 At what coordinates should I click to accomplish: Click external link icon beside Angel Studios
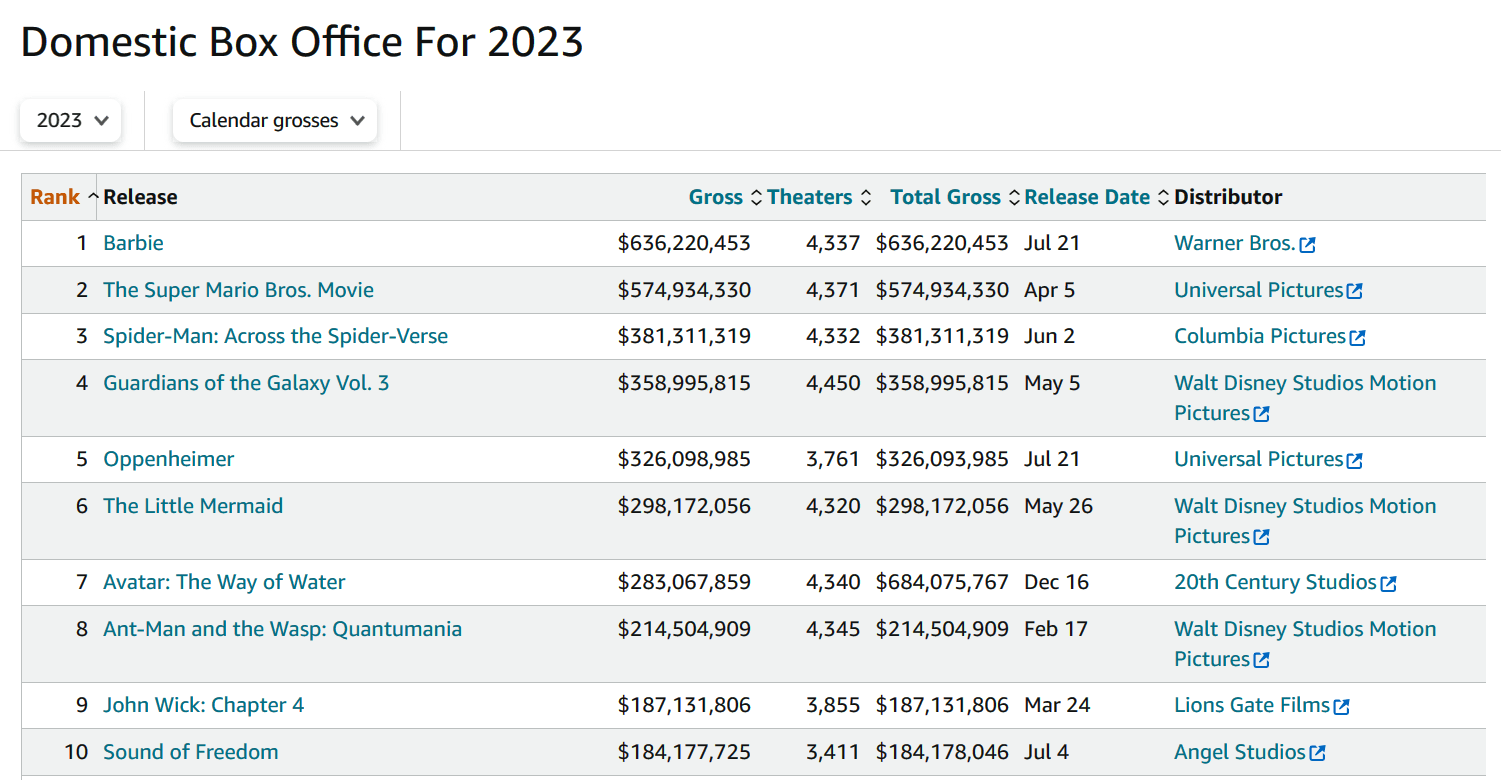pyautogui.click(x=1318, y=753)
